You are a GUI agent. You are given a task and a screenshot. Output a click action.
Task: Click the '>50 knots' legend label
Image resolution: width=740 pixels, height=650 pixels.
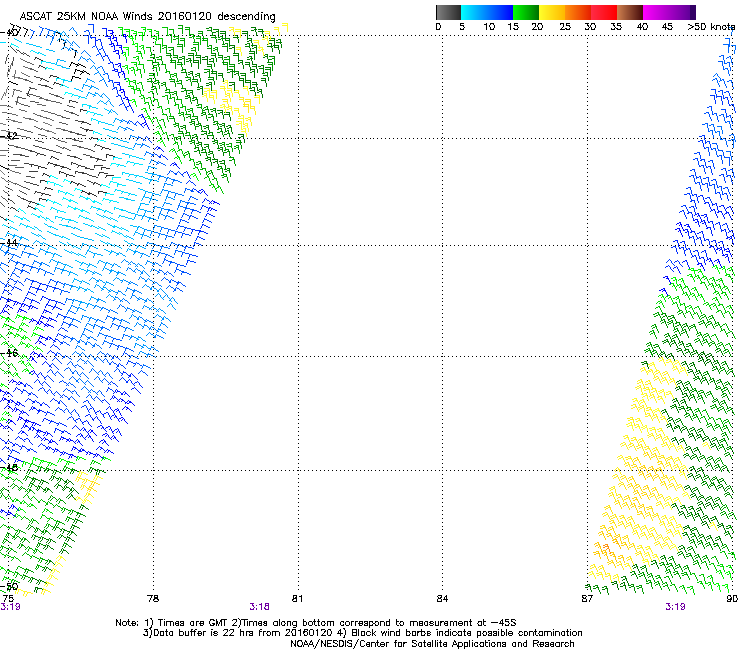pos(711,27)
